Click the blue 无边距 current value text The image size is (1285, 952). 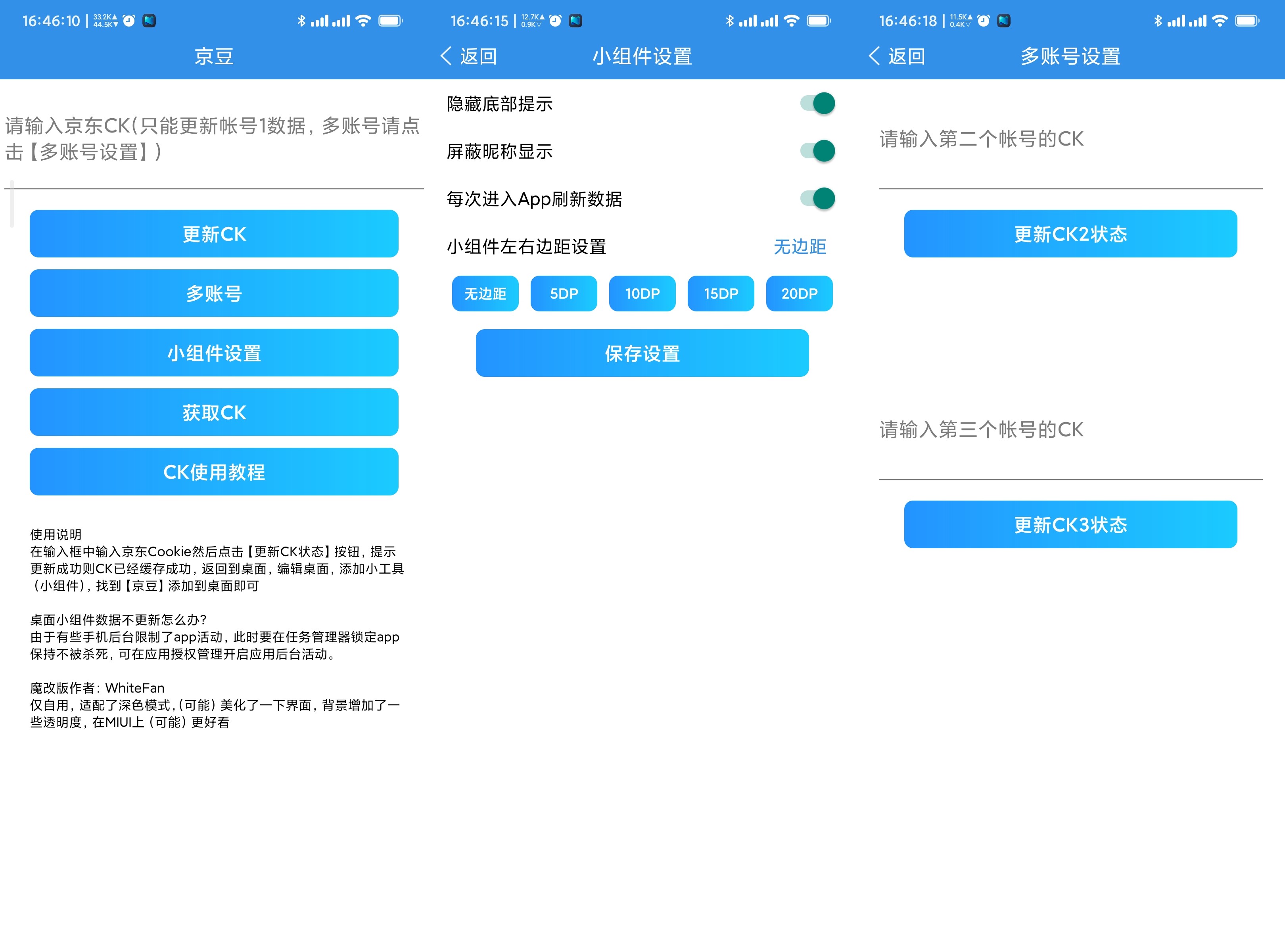[x=799, y=247]
